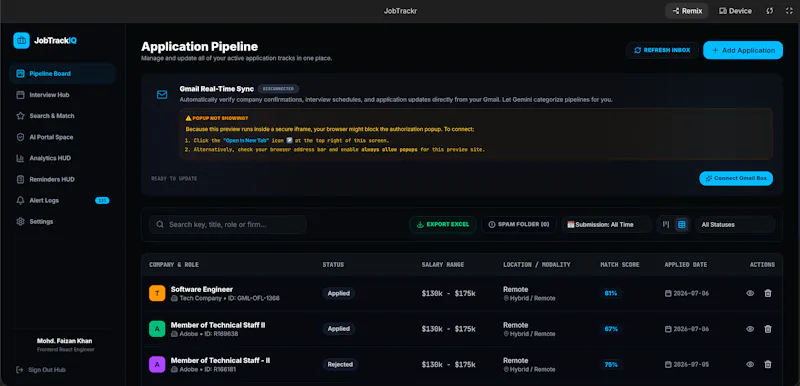Click Mohd. Faizan Khan profile name
This screenshot has width=800, height=386.
65,341
